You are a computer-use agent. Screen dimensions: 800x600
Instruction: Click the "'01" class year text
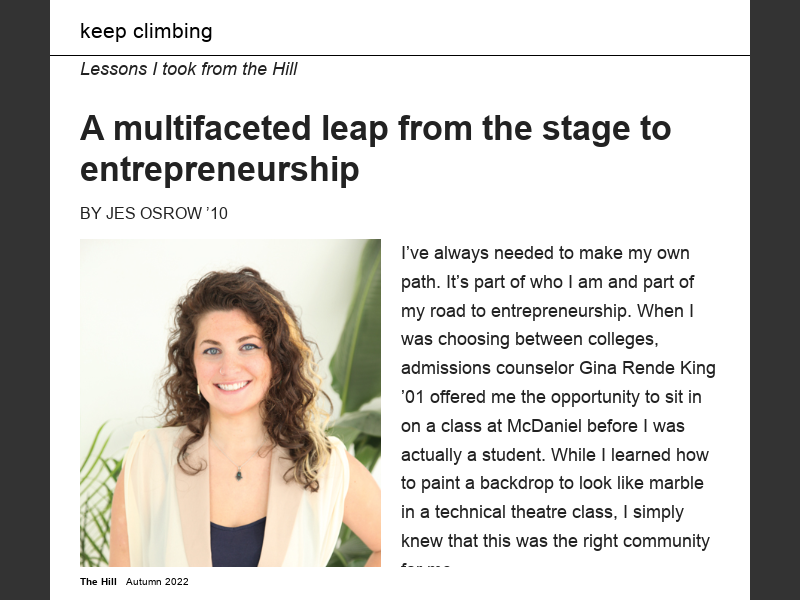tap(415, 397)
